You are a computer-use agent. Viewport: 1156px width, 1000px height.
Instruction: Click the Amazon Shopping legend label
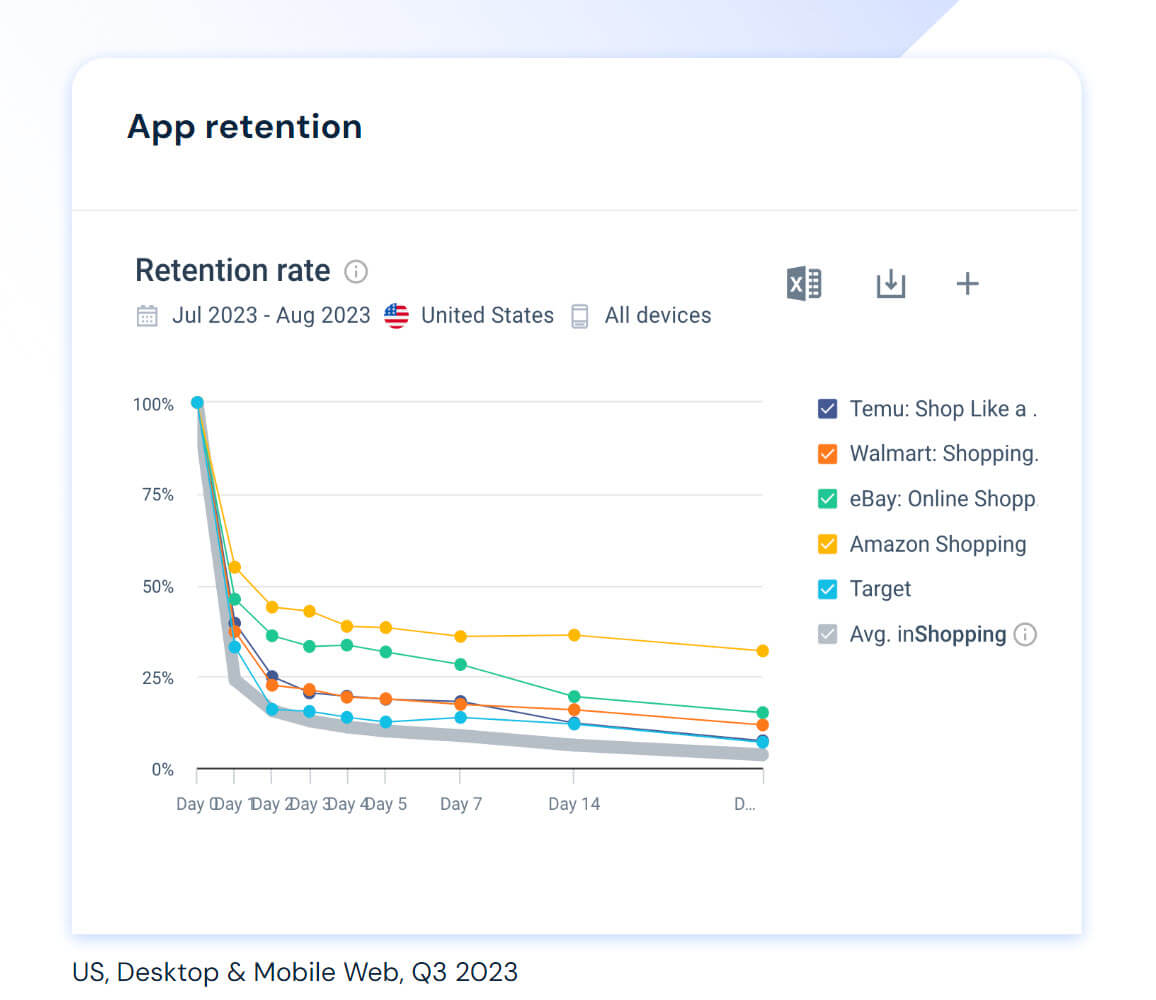click(x=938, y=544)
